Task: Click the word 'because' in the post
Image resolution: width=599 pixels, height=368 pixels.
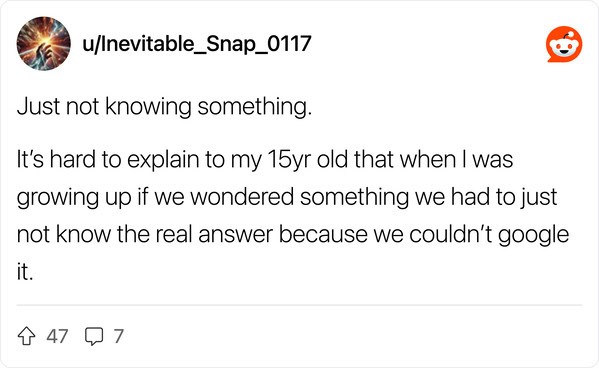Action: tap(323, 235)
